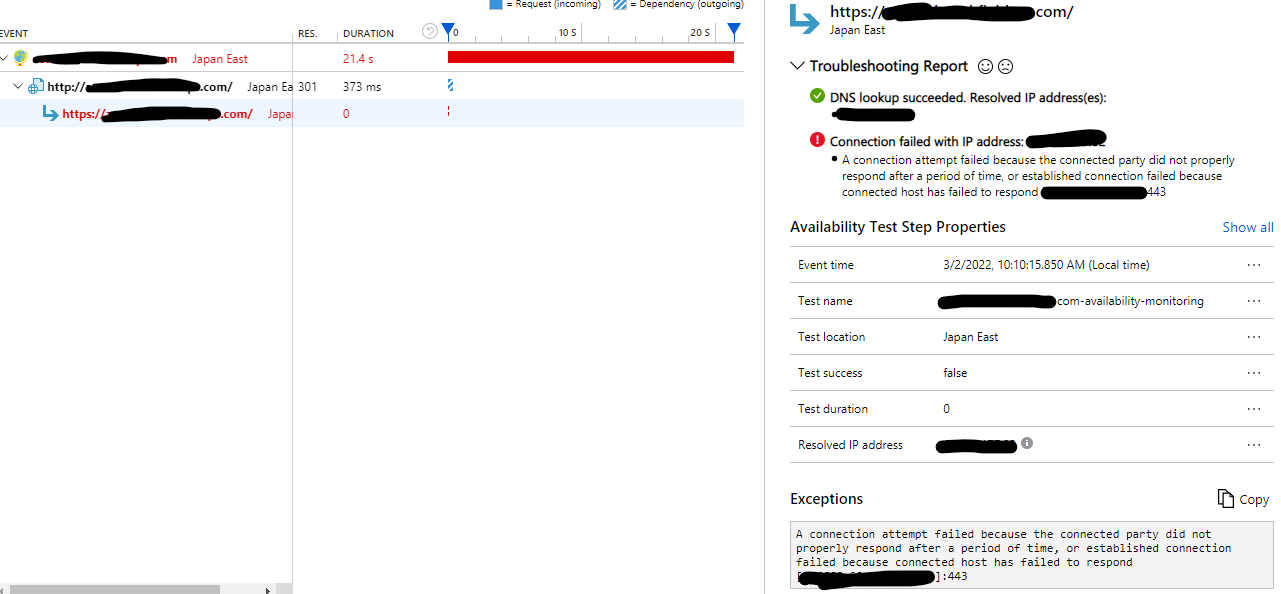Click the 21.4 s duration value
Screen dimensions: 1281x594
(358, 59)
